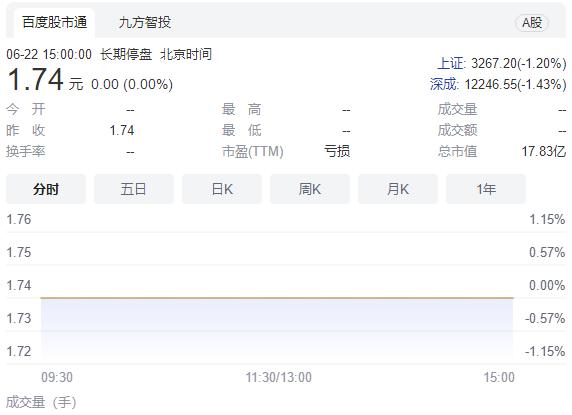This screenshot has width=572, height=415.
Task: Click the 最高 label
Action: (241, 109)
